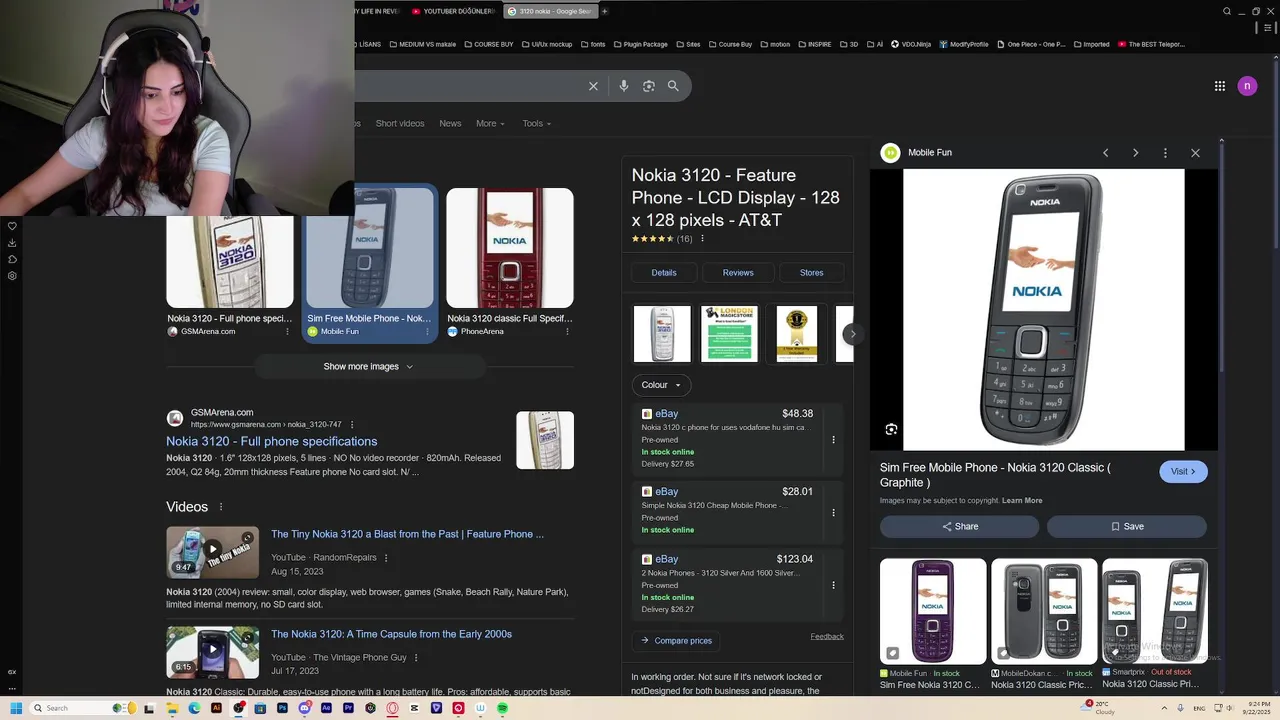Viewport: 1280px width, 720px height.
Task: Click Compare prices link
Action: coord(676,640)
